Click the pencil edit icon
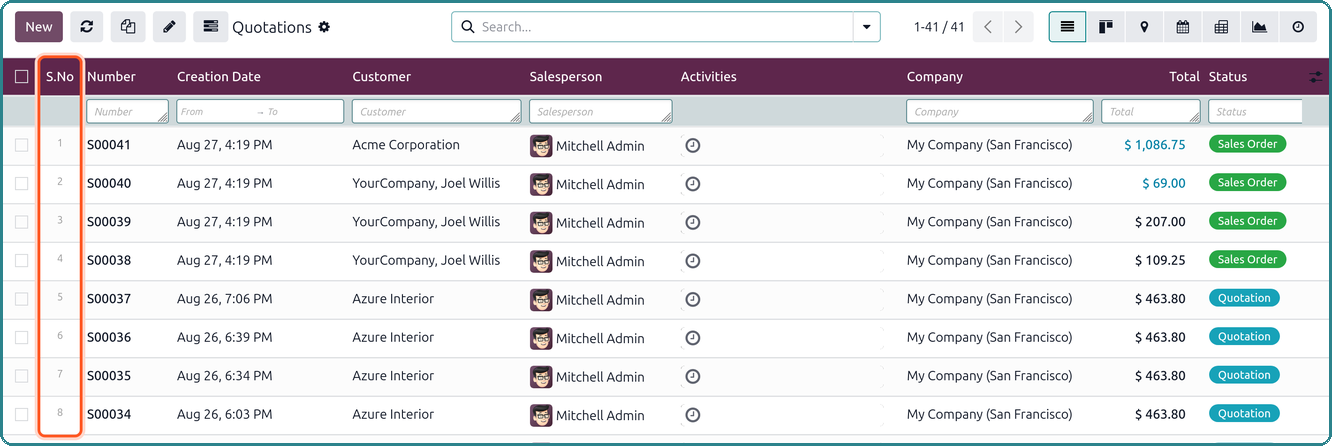Screen dimensions: 1332x446 coord(169,27)
